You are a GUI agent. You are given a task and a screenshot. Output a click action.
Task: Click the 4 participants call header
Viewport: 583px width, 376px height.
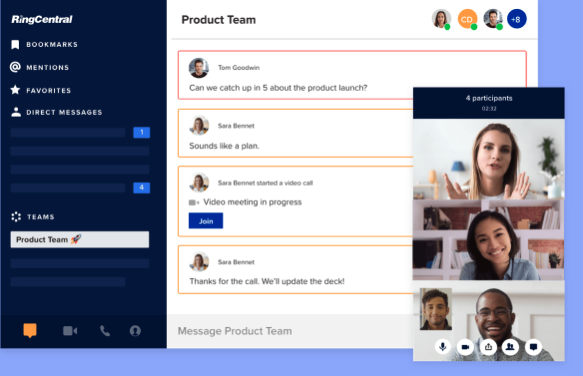[x=489, y=98]
